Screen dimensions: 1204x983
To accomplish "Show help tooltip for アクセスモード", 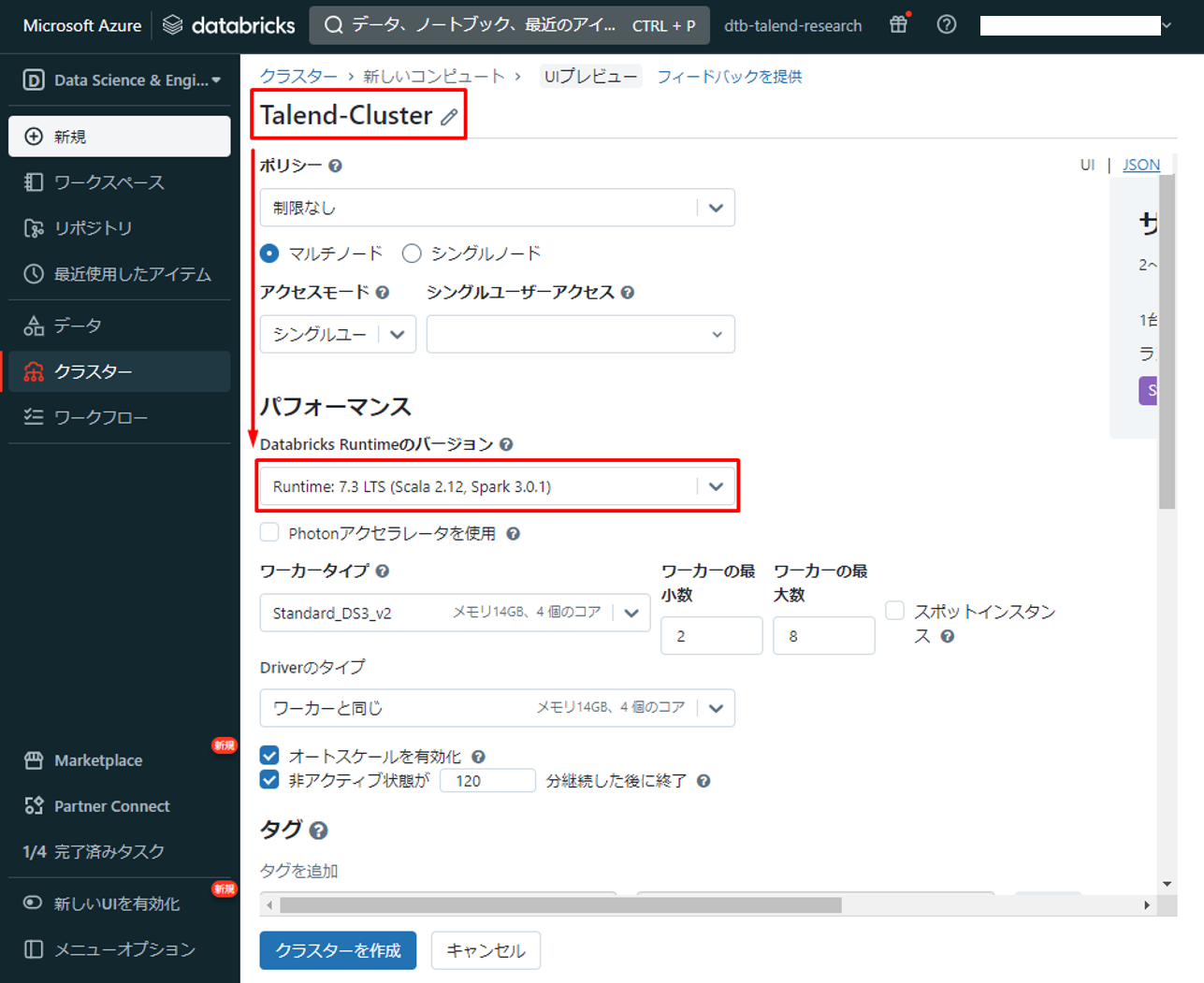I will pos(383,293).
